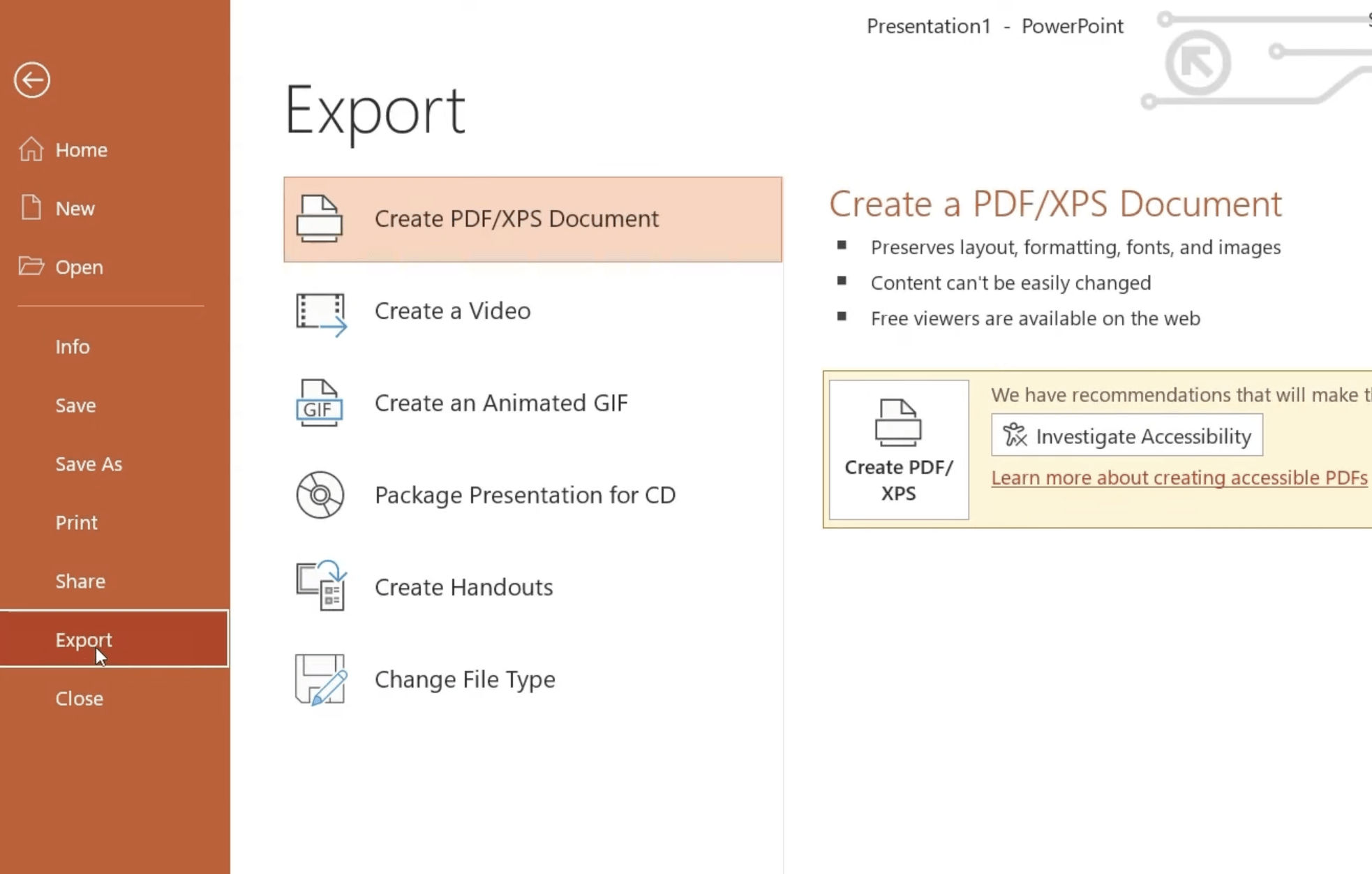
Task: Click the Investigate Accessibility button
Action: point(1127,436)
